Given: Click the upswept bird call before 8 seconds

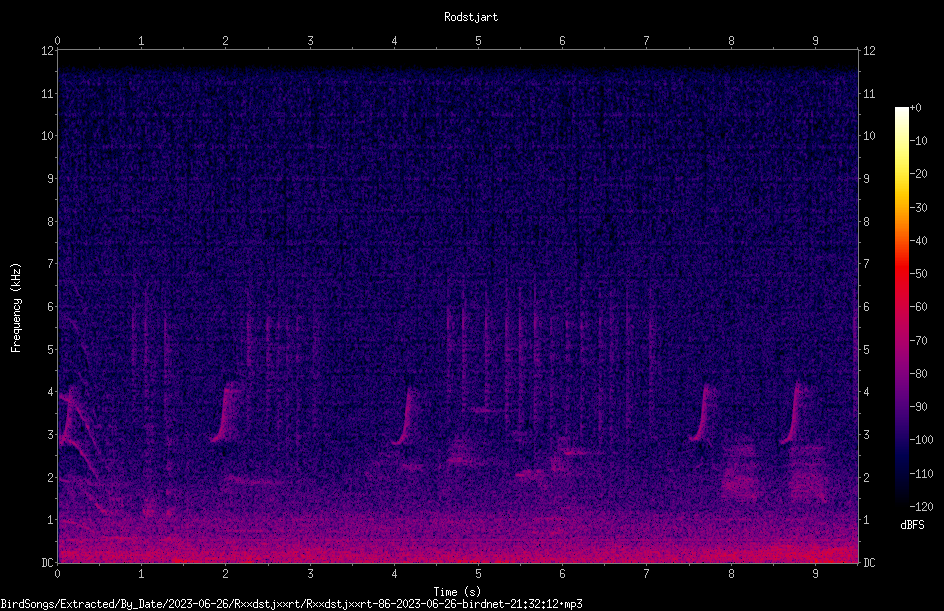Looking at the screenshot, I should click(702, 413).
